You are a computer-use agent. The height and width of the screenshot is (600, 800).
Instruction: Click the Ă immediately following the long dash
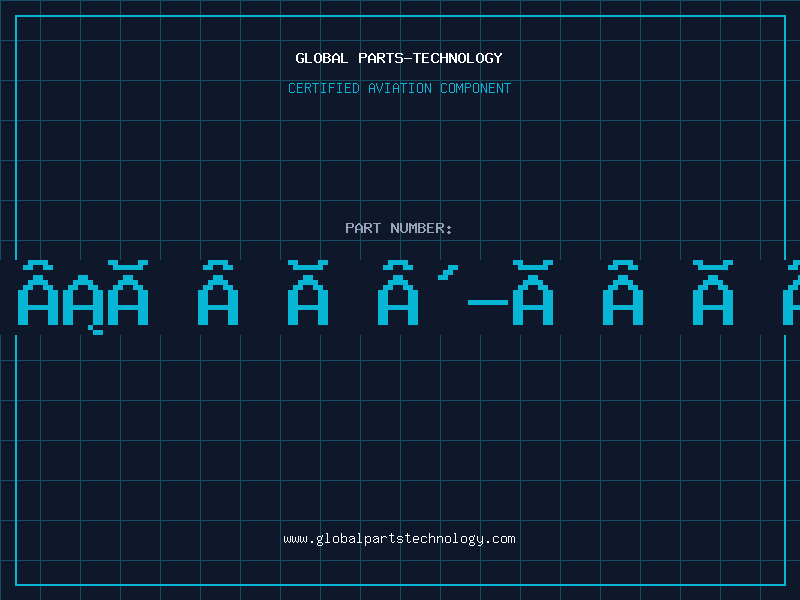(x=533, y=292)
